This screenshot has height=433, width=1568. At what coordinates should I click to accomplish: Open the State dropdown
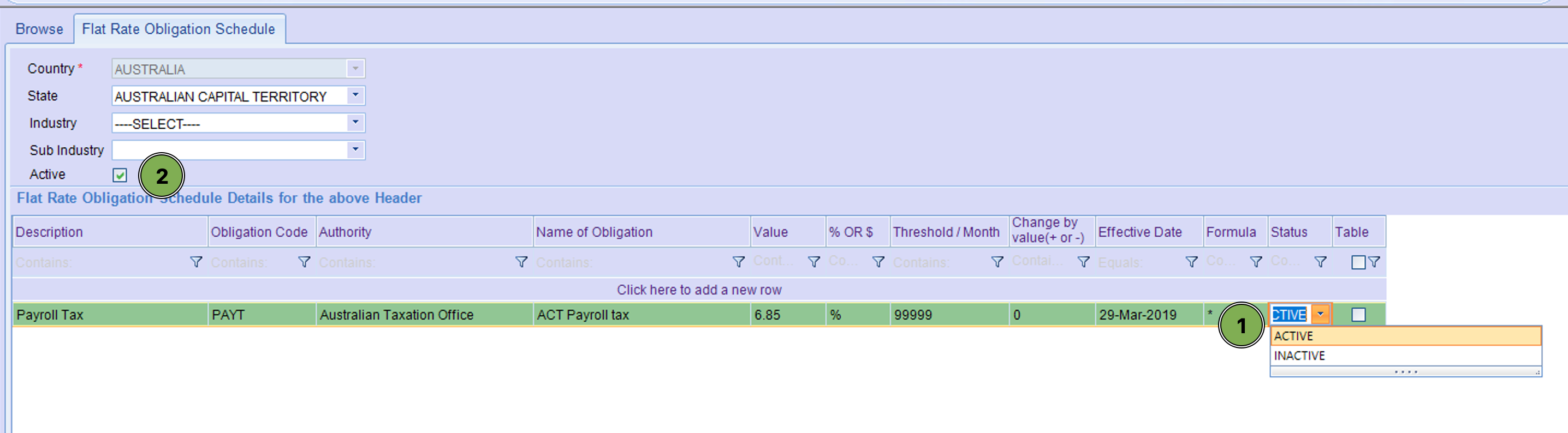[x=355, y=95]
